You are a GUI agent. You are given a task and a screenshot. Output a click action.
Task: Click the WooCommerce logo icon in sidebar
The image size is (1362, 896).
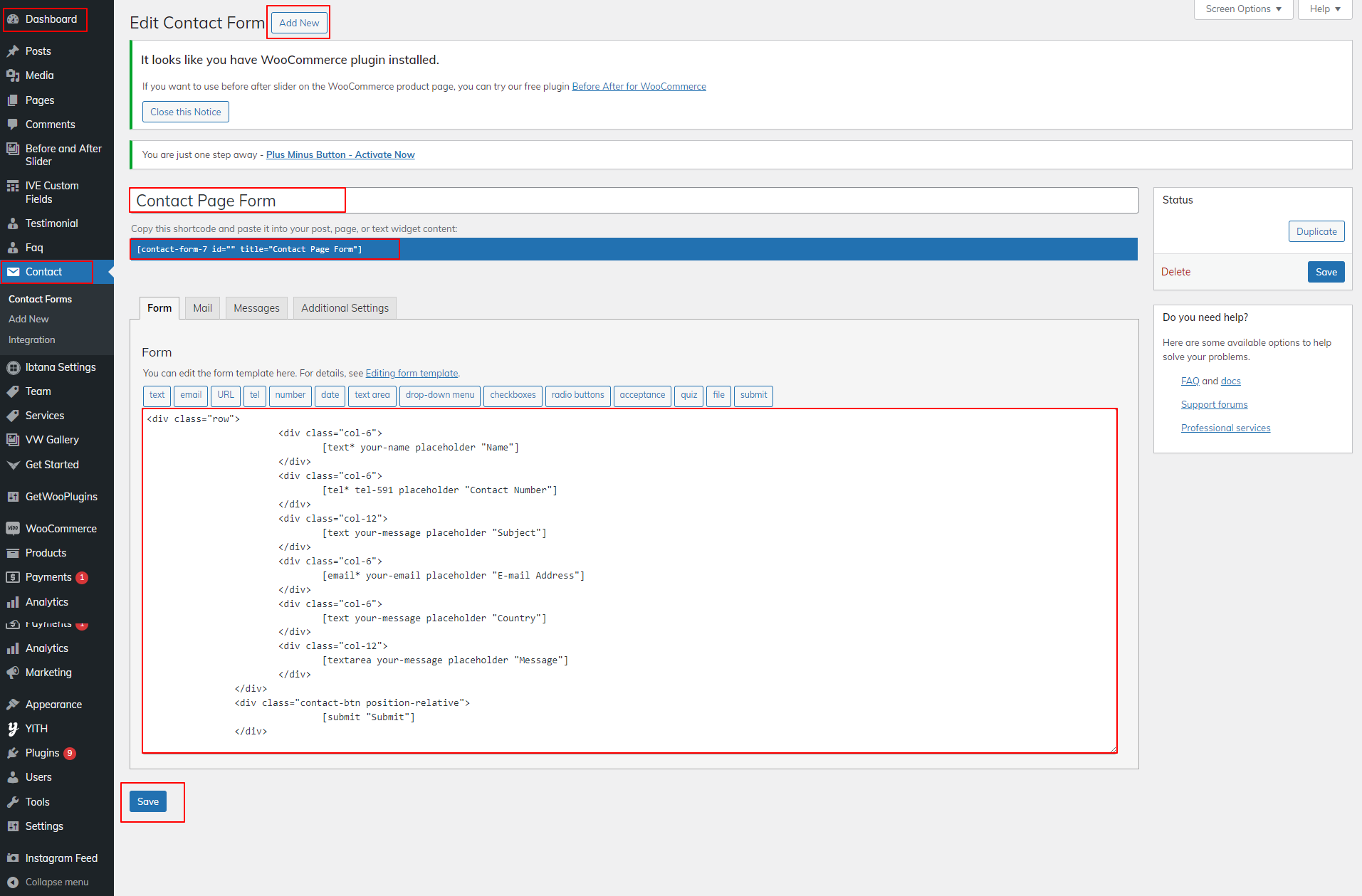click(x=13, y=529)
